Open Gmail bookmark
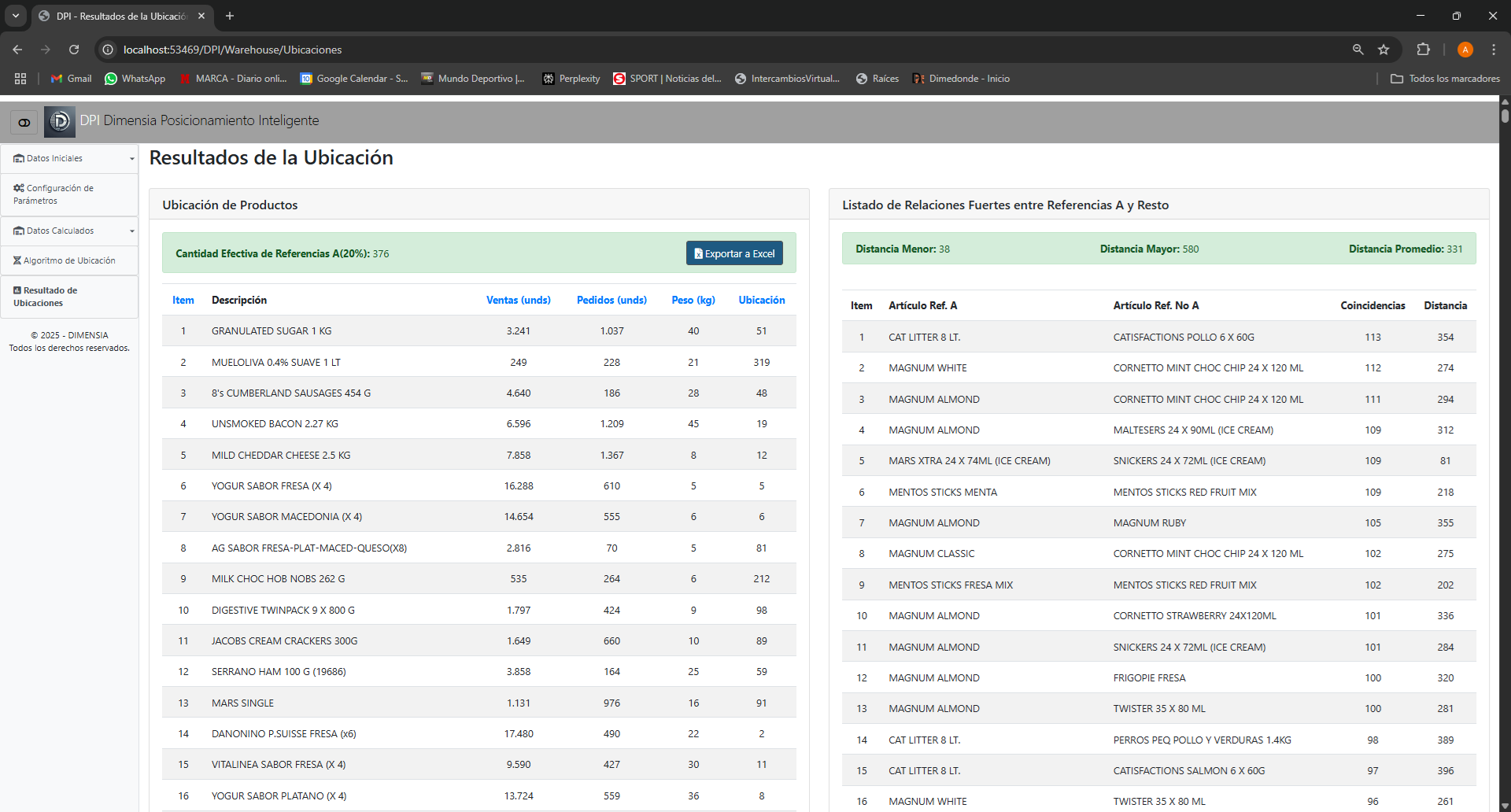Screen dimensions: 1511x812 click(x=72, y=79)
